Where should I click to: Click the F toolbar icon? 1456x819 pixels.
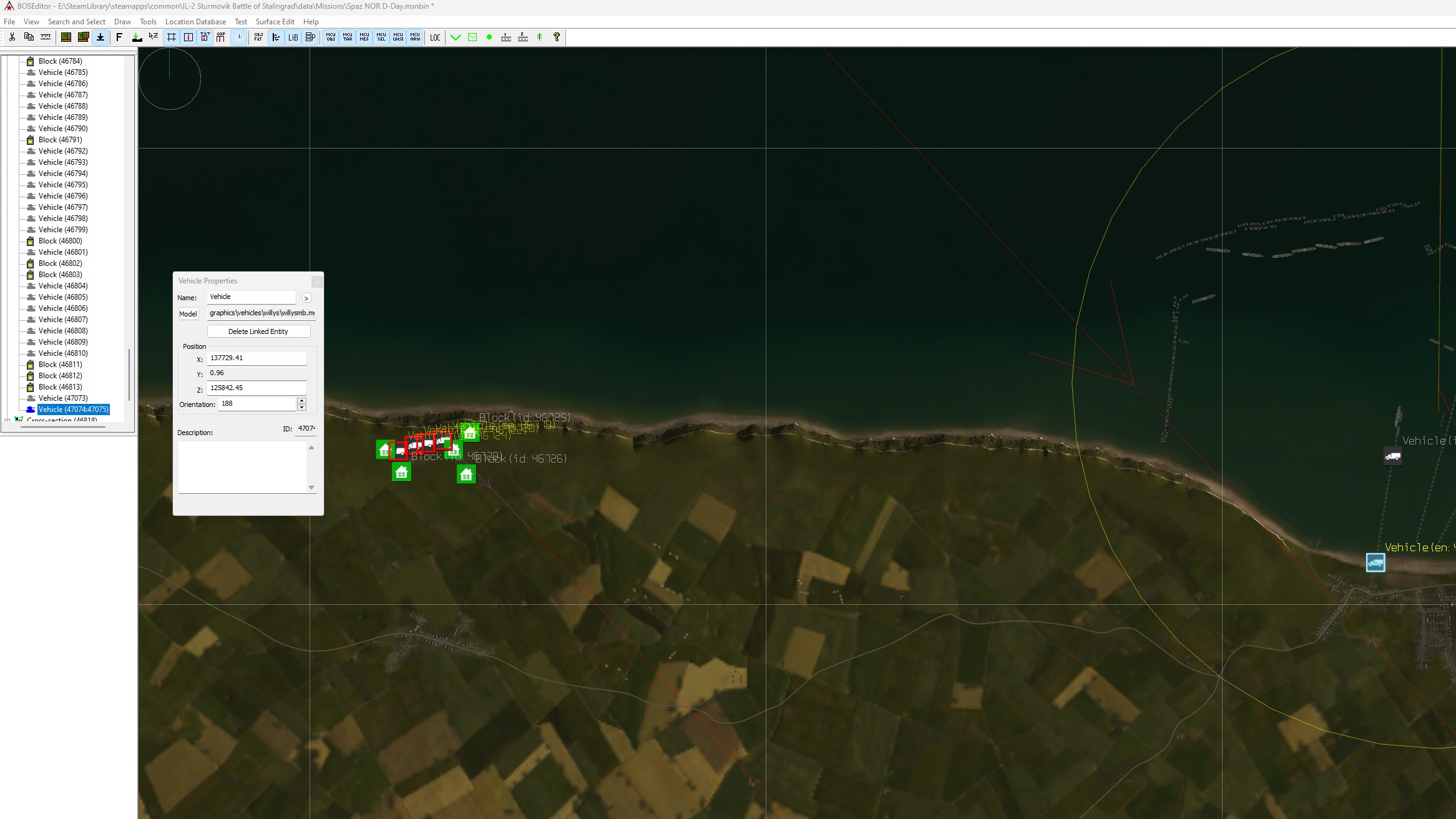119,37
